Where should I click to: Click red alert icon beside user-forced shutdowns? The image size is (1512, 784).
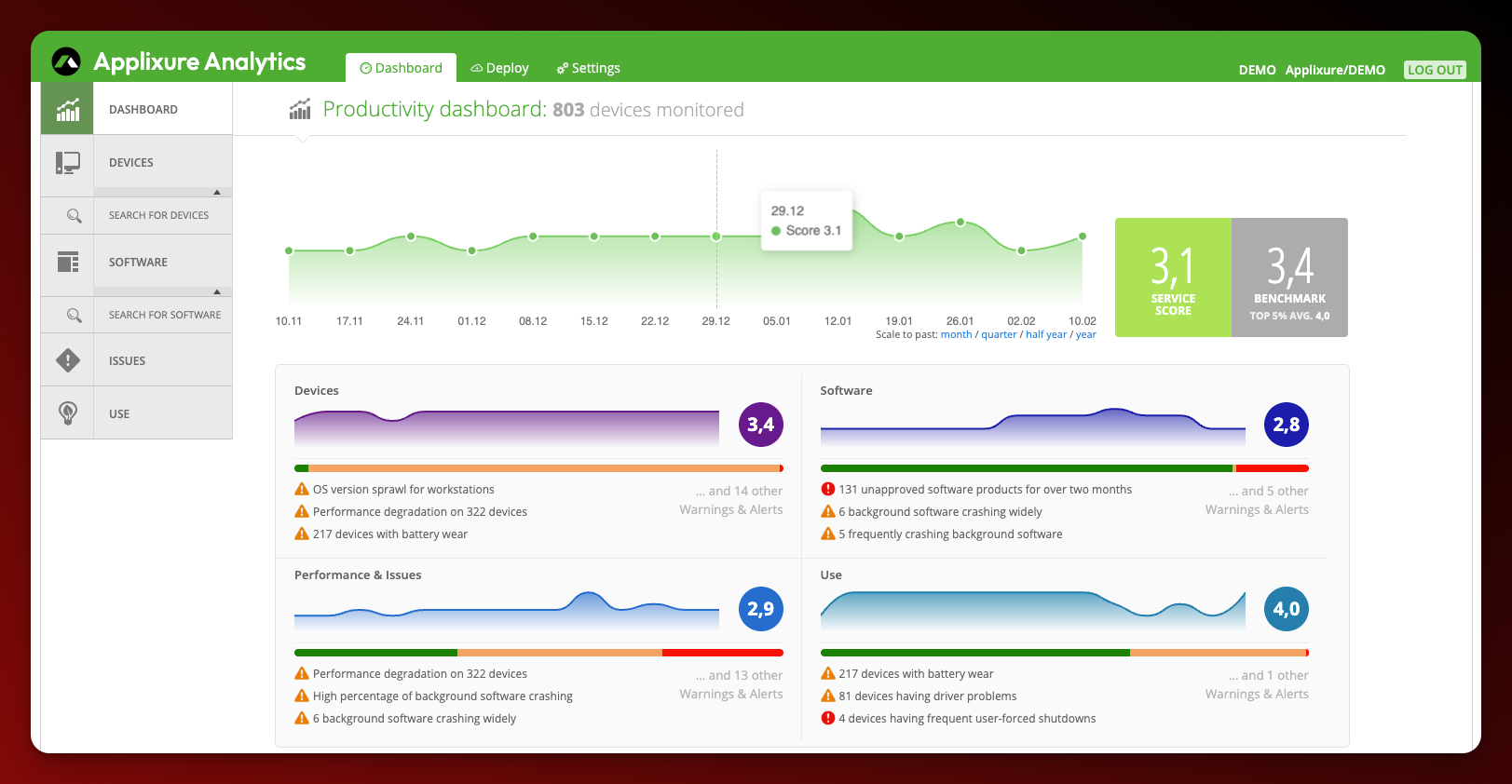pos(827,718)
